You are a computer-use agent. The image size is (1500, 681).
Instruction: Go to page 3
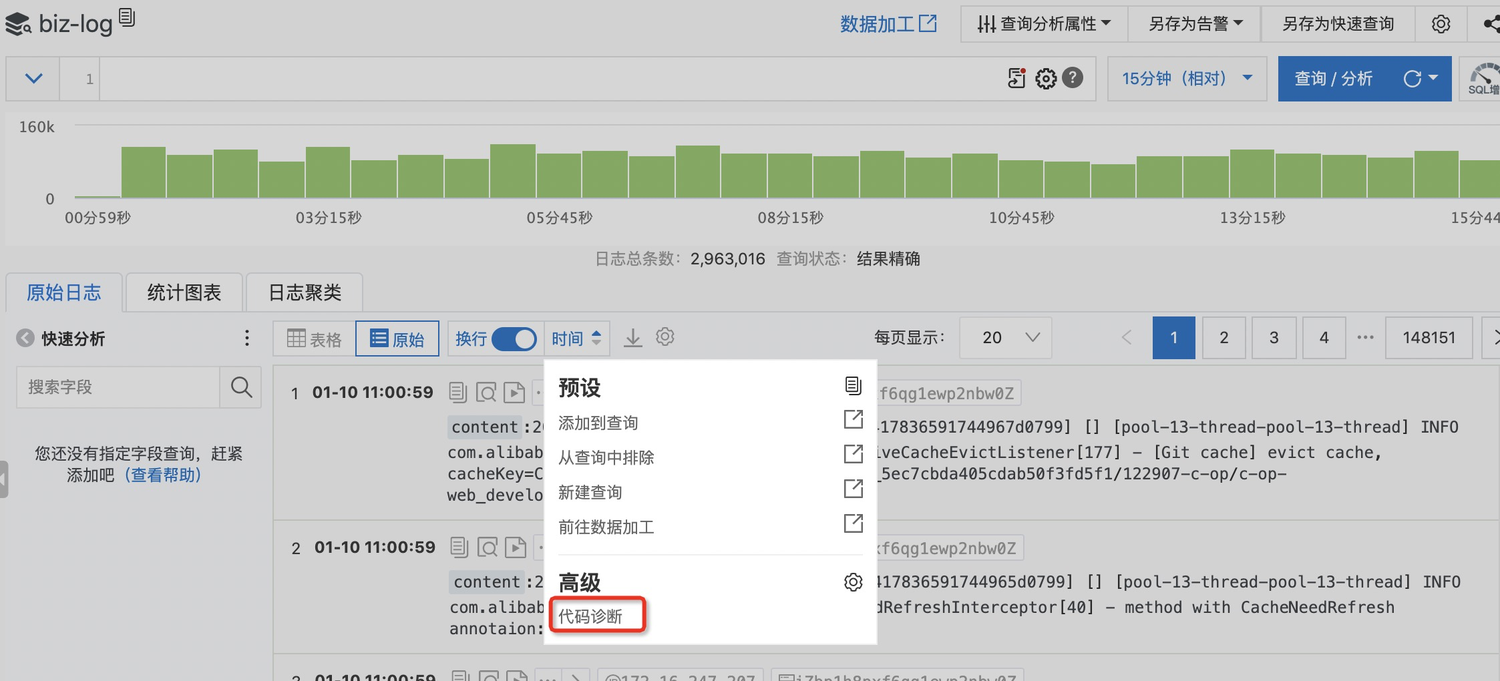(1274, 338)
